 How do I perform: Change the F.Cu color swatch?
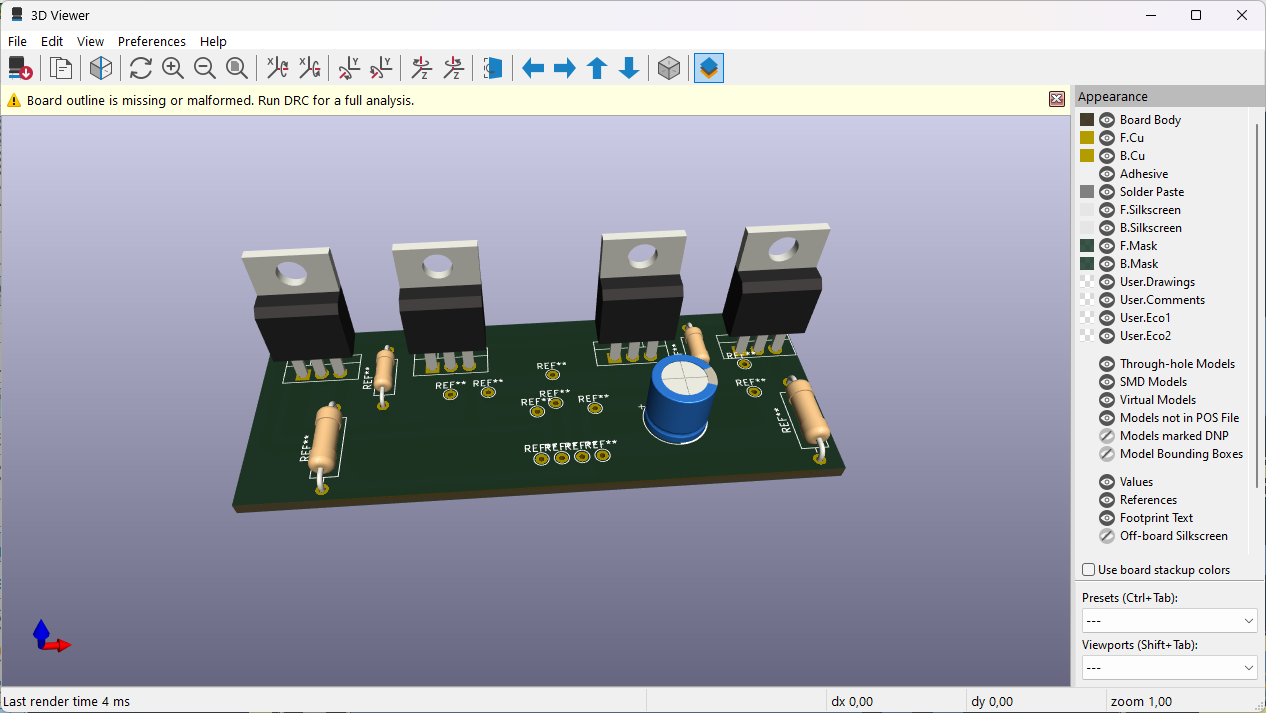(1087, 138)
